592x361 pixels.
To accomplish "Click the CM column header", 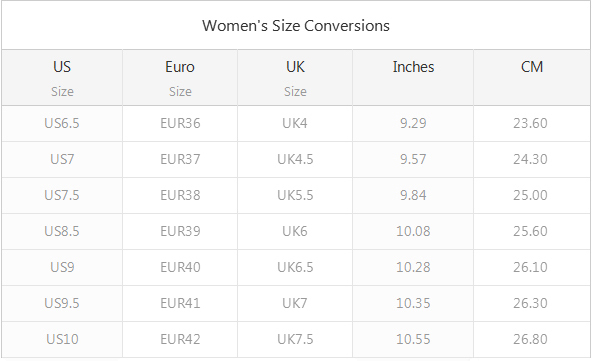I will pos(532,78).
